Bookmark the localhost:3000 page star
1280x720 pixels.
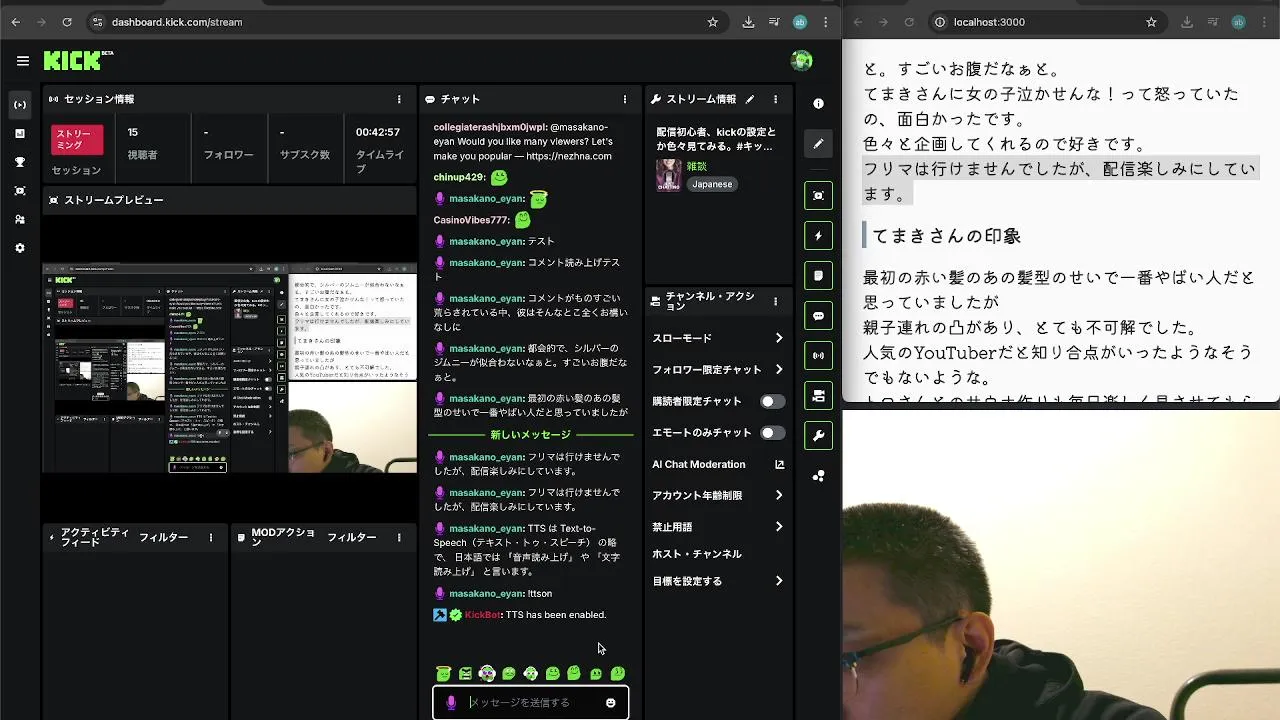pos(1151,22)
